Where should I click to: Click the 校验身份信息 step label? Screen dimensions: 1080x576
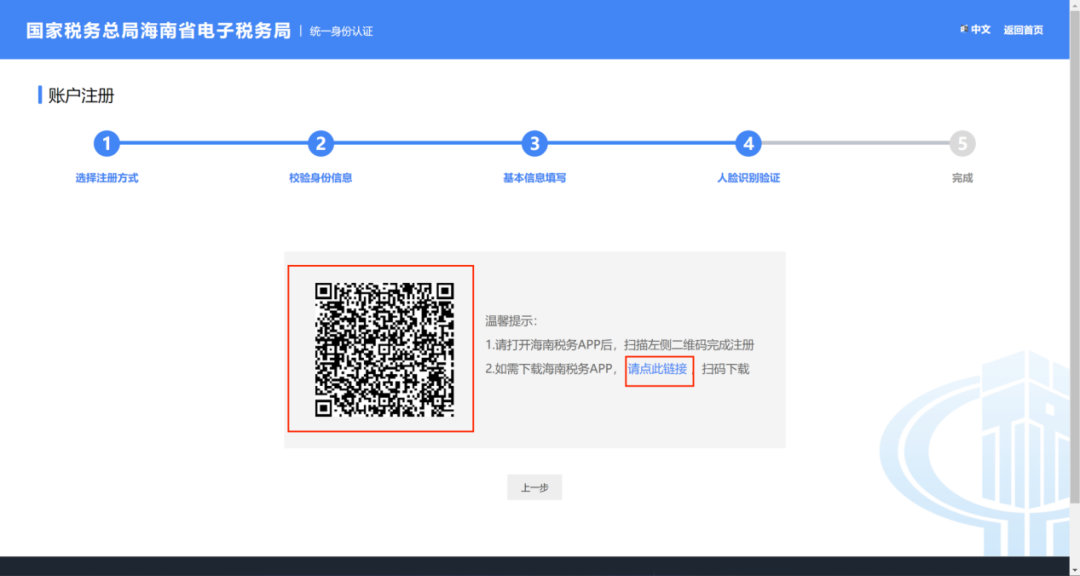pyautogui.click(x=320, y=178)
